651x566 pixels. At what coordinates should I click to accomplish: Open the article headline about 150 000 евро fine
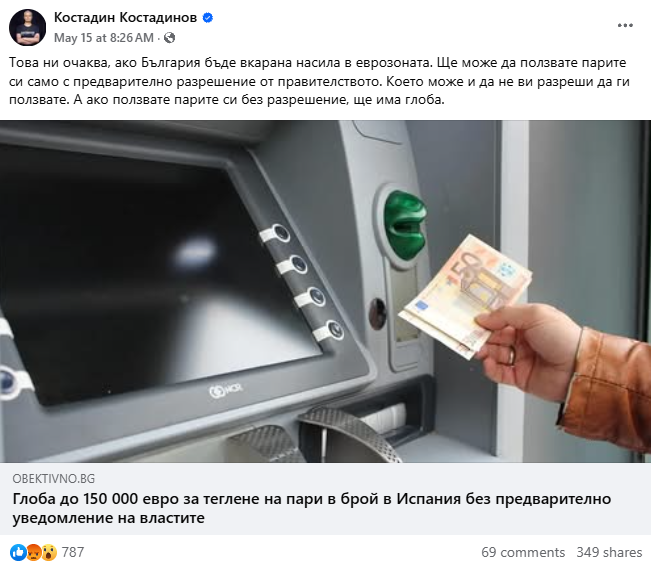312,508
